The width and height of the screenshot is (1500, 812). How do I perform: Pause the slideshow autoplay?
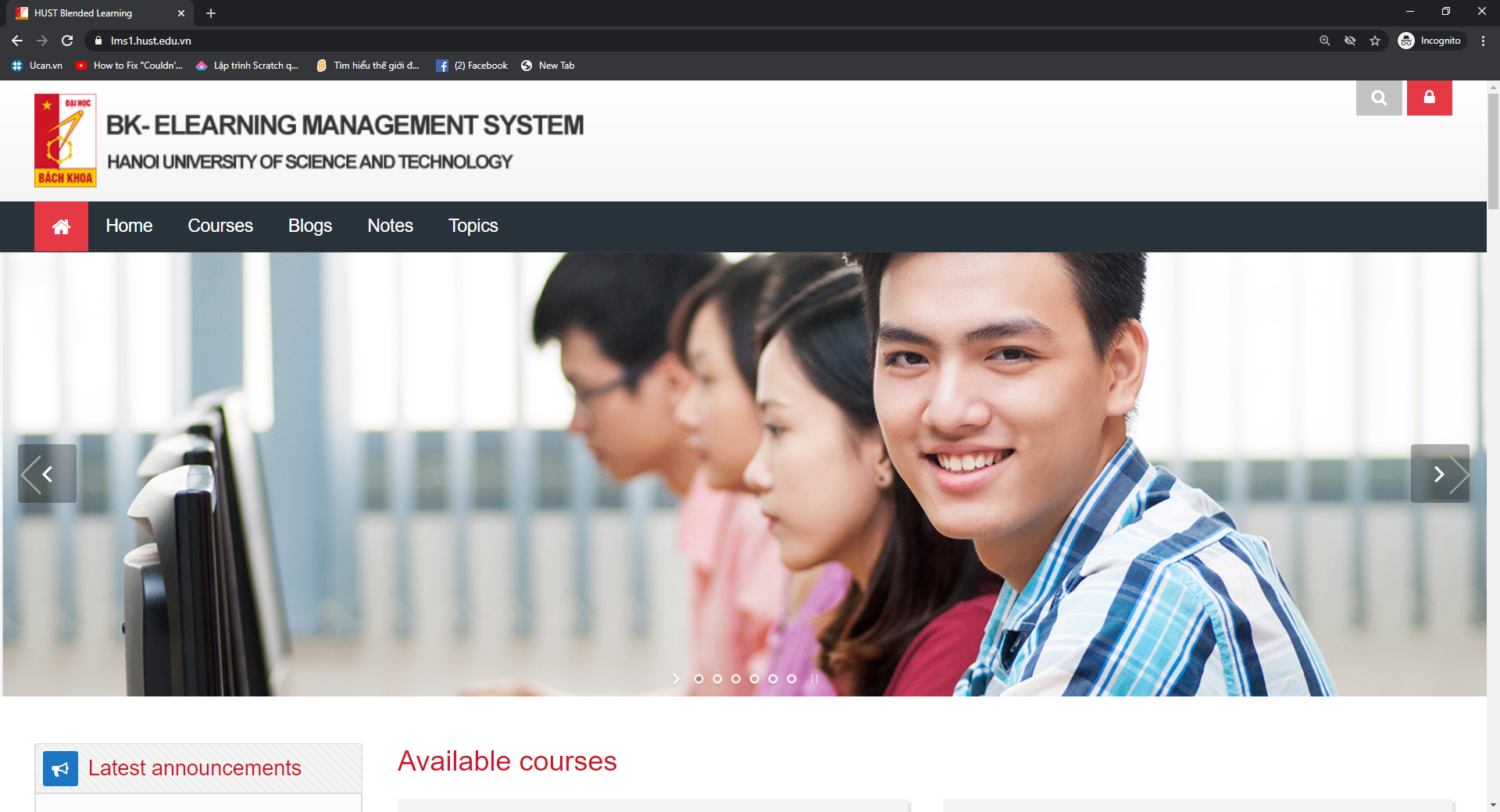[x=814, y=678]
